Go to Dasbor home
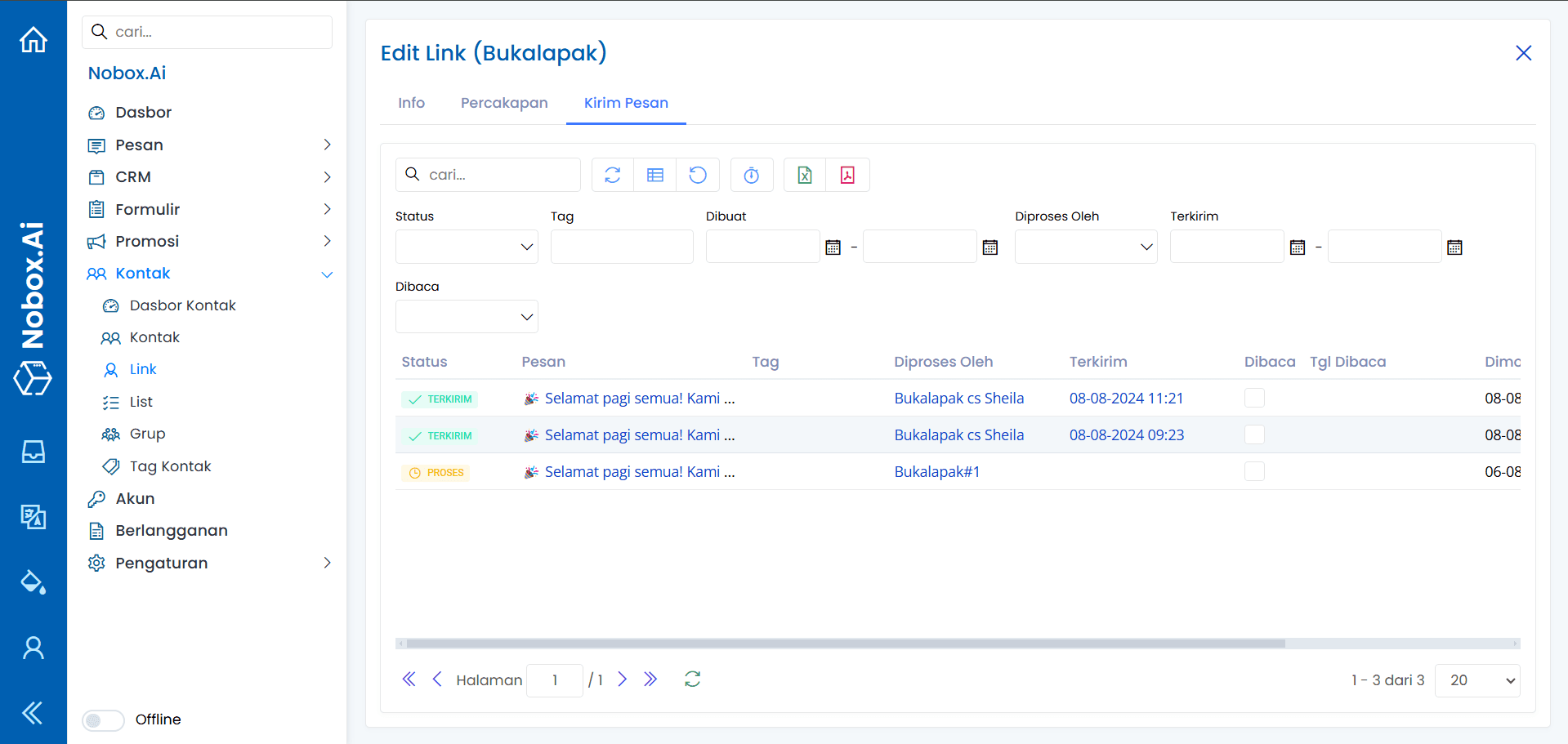 143,112
